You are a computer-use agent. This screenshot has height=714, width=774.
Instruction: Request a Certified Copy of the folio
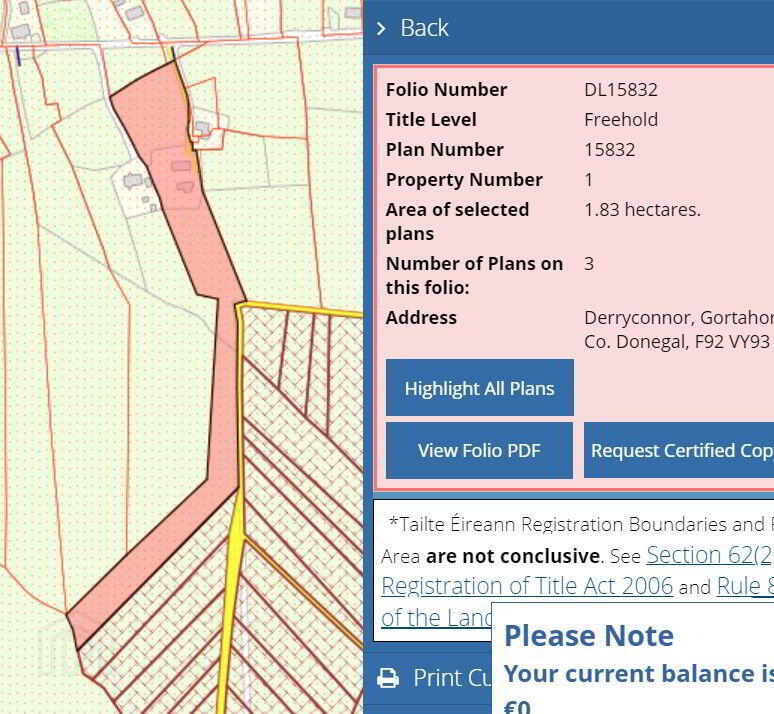[x=679, y=450]
